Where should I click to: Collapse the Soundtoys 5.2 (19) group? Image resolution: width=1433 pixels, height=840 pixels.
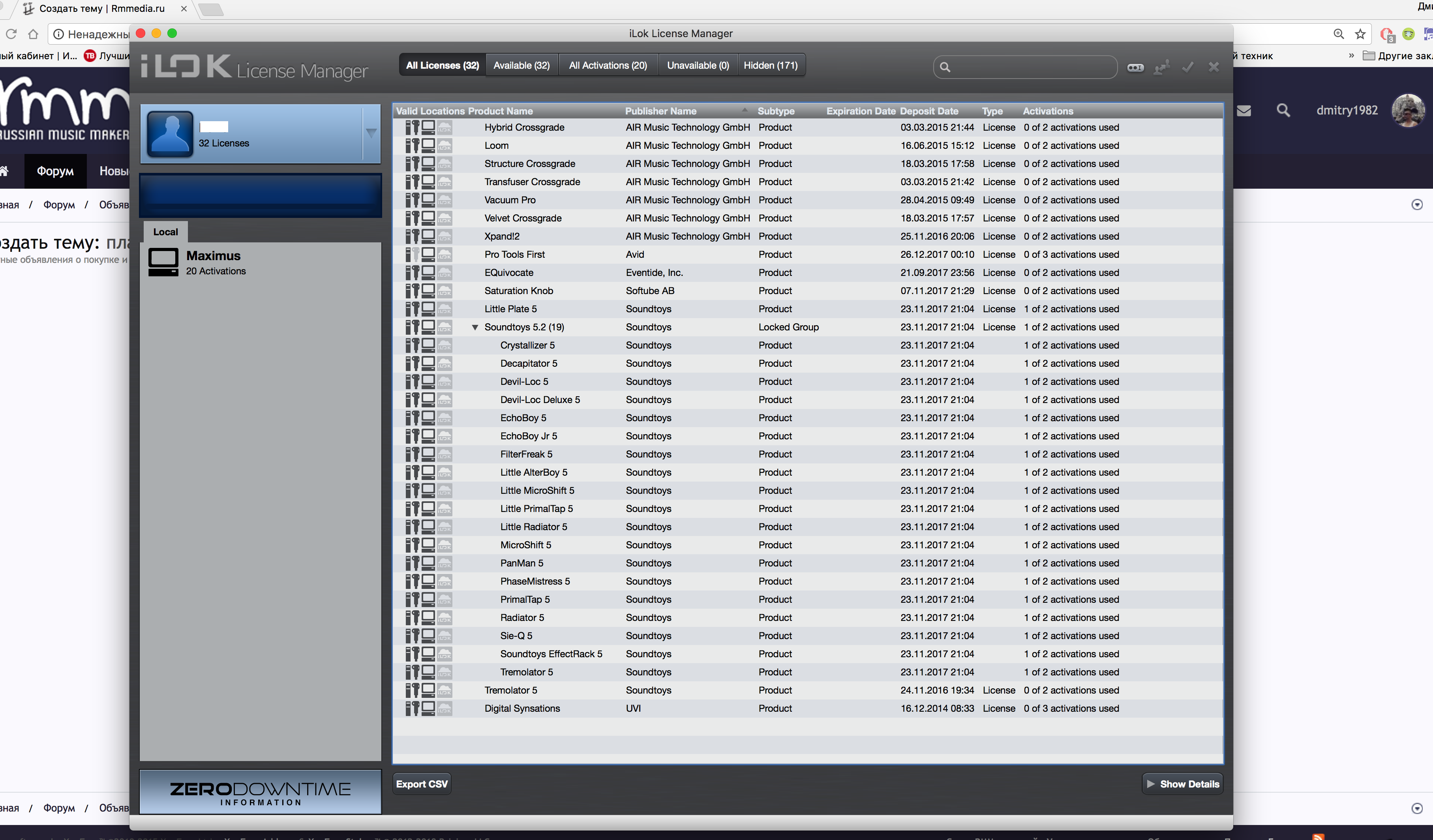475,327
